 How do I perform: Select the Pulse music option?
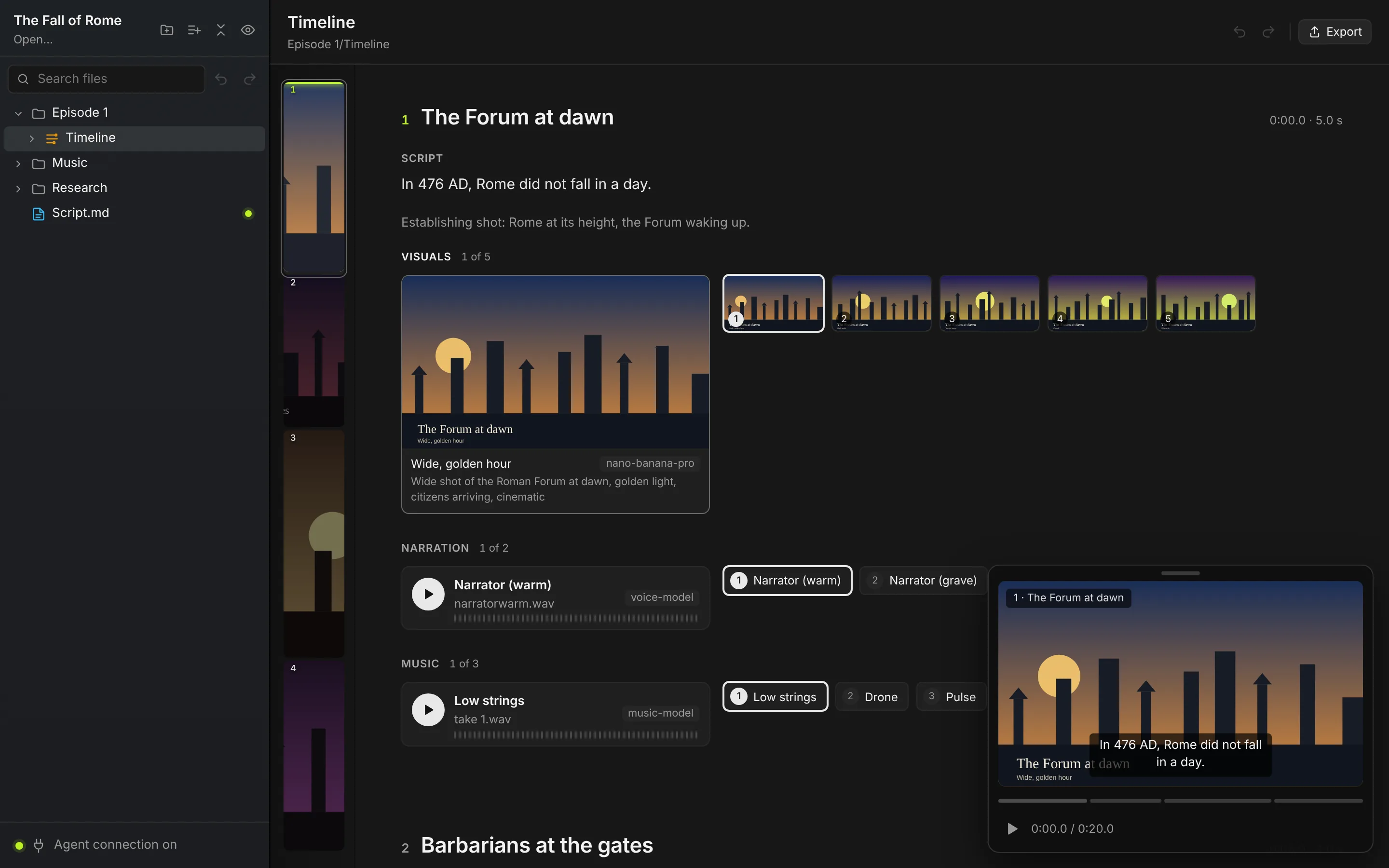click(951, 696)
